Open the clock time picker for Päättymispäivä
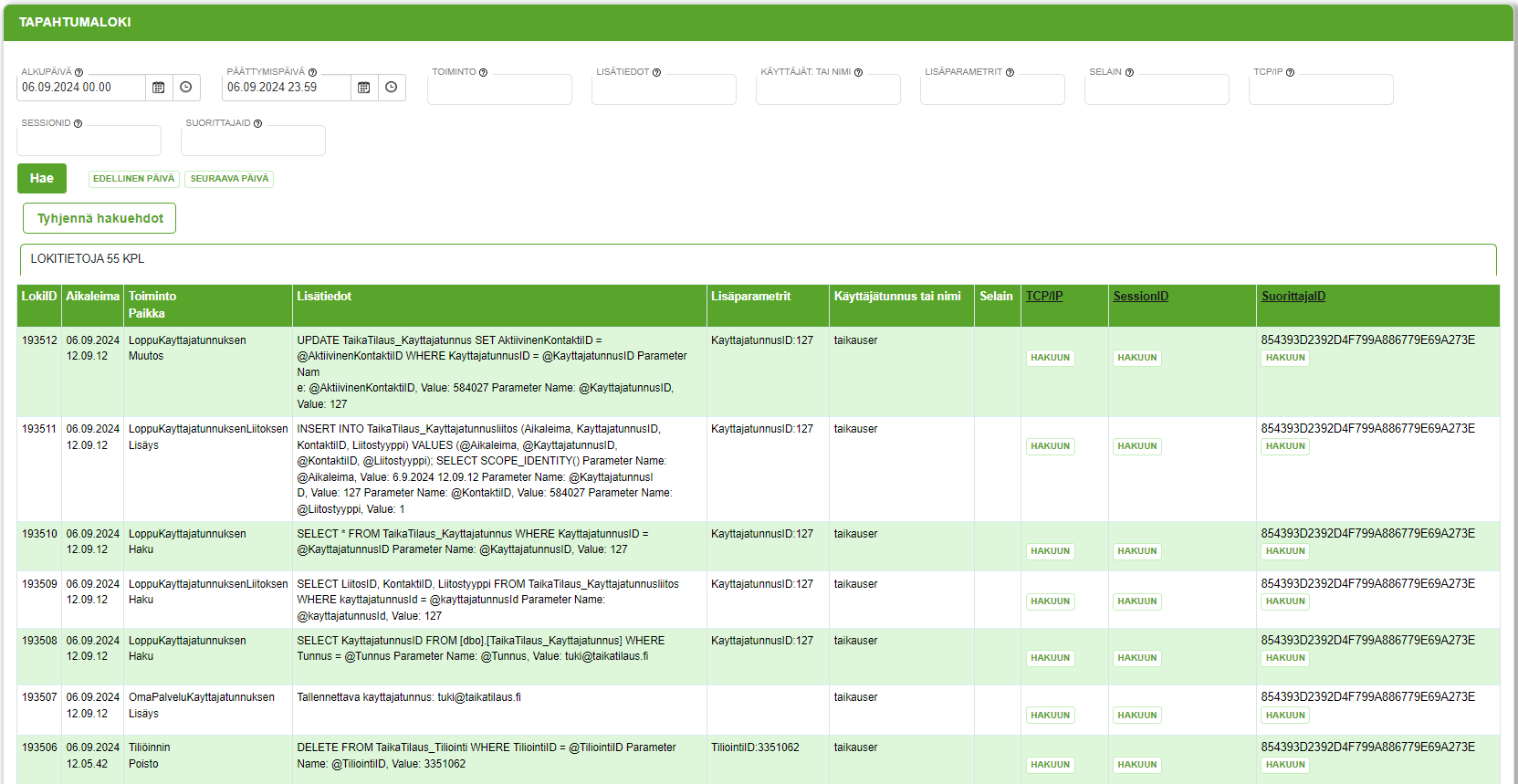This screenshot has width=1518, height=784. (392, 88)
